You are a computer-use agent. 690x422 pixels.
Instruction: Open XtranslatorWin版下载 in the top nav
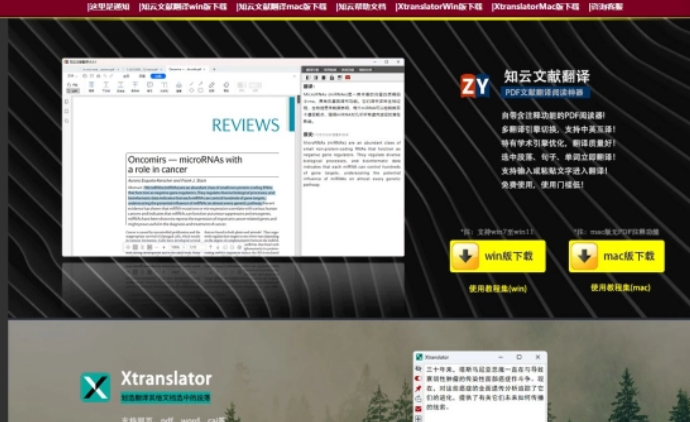click(x=439, y=7)
